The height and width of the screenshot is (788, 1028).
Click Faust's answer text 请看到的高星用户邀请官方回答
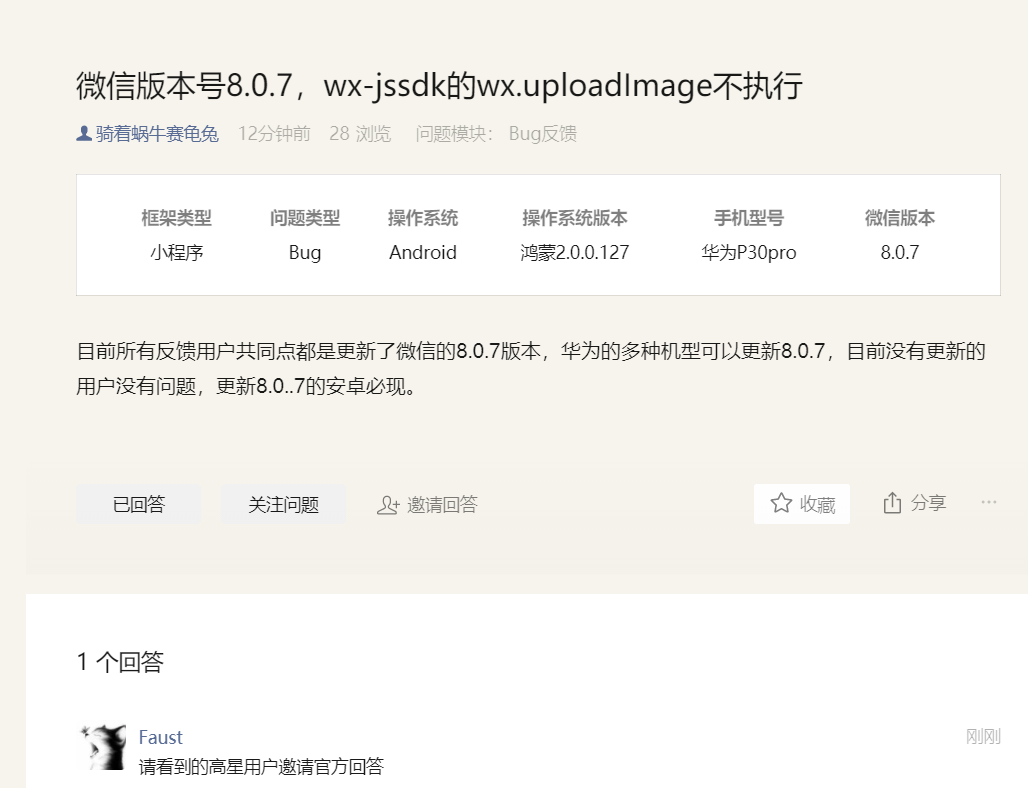[261, 766]
